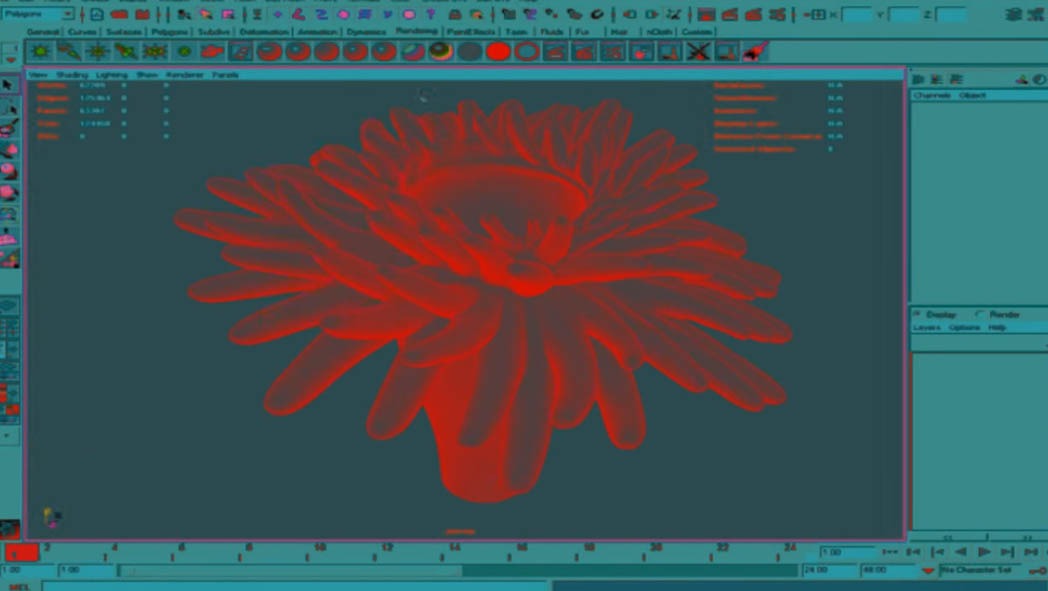Viewport: 1048px width, 591px height.
Task: Create a directional light from the shelf
Action: tap(69, 51)
